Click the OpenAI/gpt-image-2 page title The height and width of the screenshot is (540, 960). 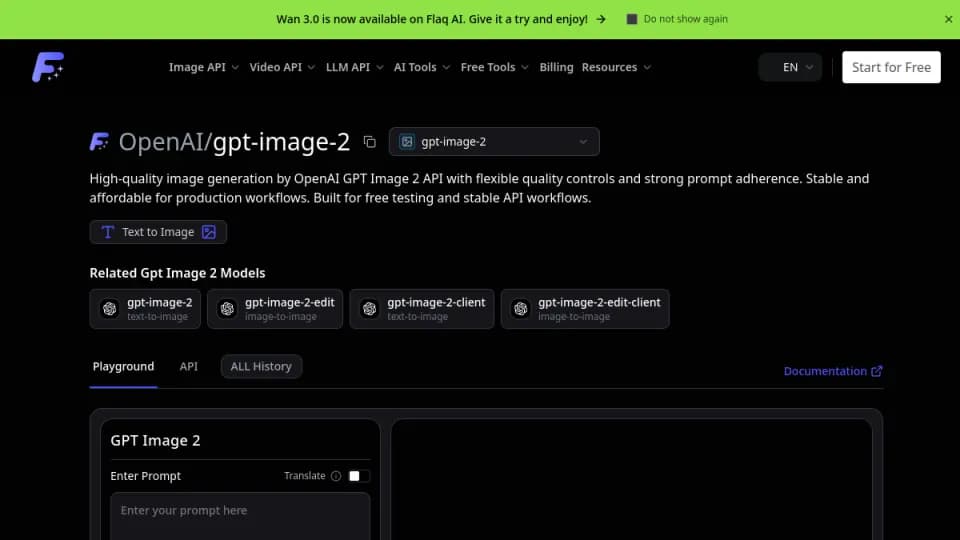click(x=234, y=142)
